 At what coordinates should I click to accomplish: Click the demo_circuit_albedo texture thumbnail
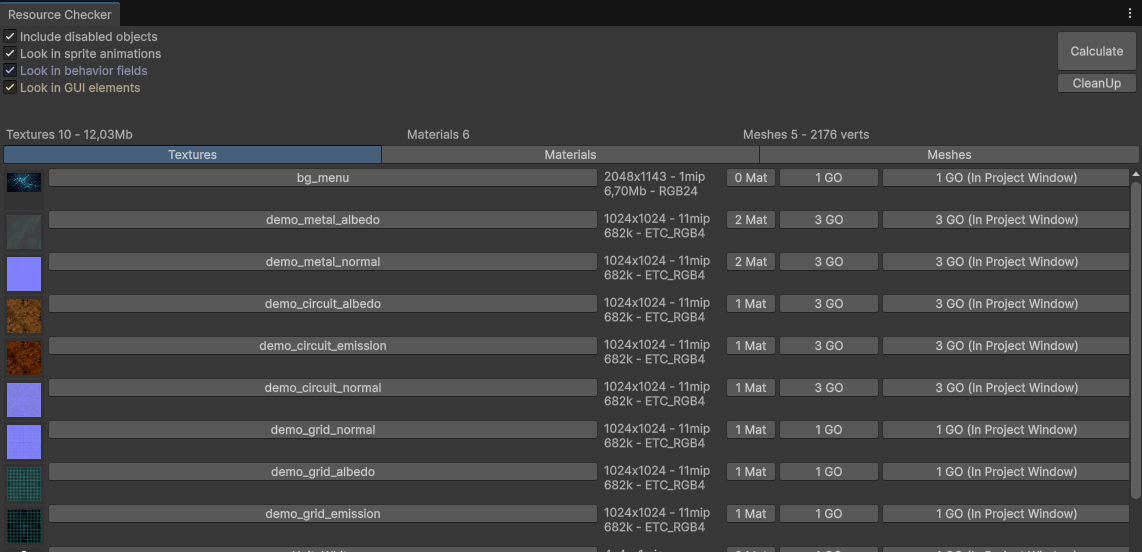click(x=24, y=316)
